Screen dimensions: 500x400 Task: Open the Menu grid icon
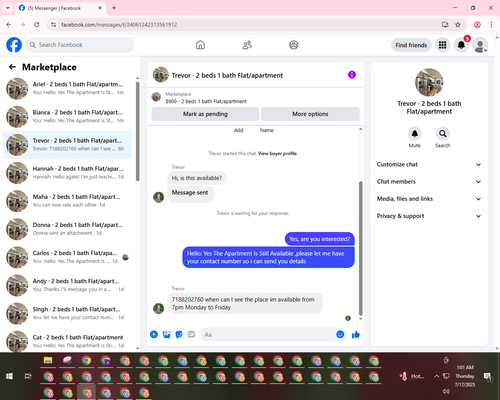pyautogui.click(x=442, y=45)
